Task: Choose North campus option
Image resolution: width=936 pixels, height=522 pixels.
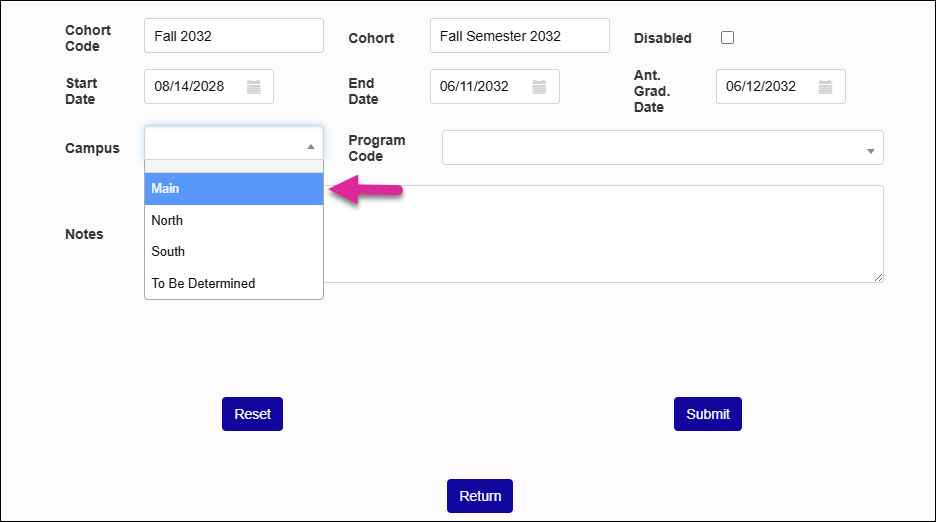Action: click(x=234, y=220)
